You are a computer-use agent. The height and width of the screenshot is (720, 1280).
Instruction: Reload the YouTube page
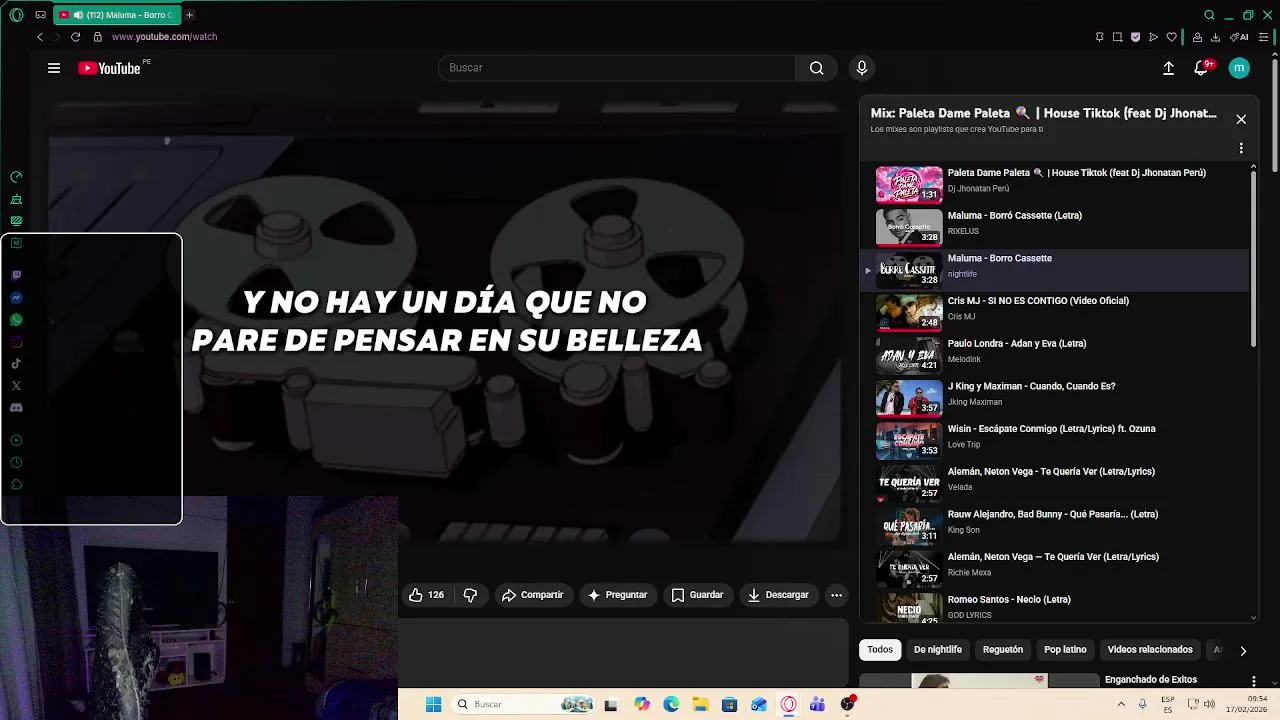click(x=75, y=37)
